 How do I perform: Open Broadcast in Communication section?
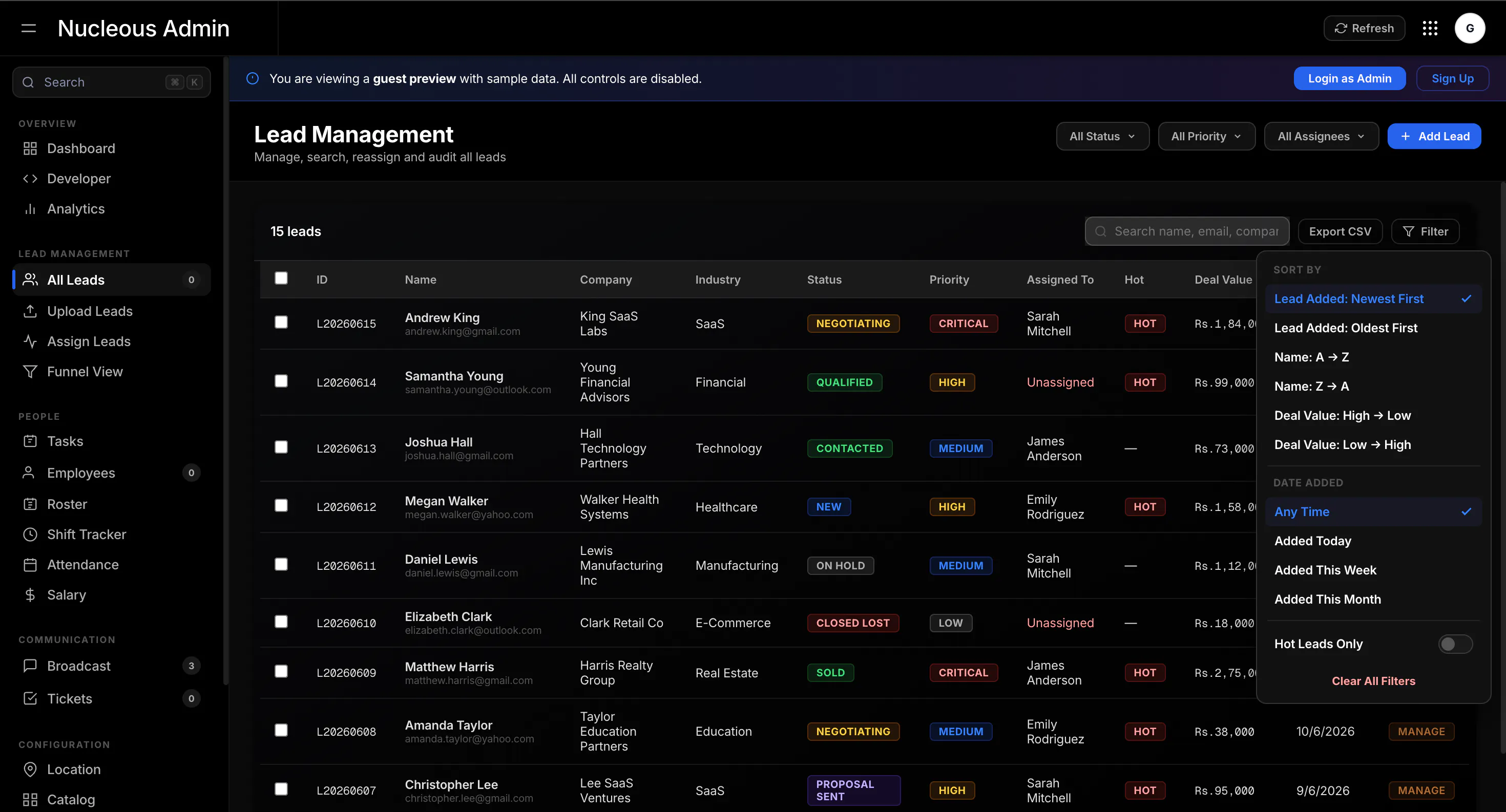pyautogui.click(x=111, y=666)
